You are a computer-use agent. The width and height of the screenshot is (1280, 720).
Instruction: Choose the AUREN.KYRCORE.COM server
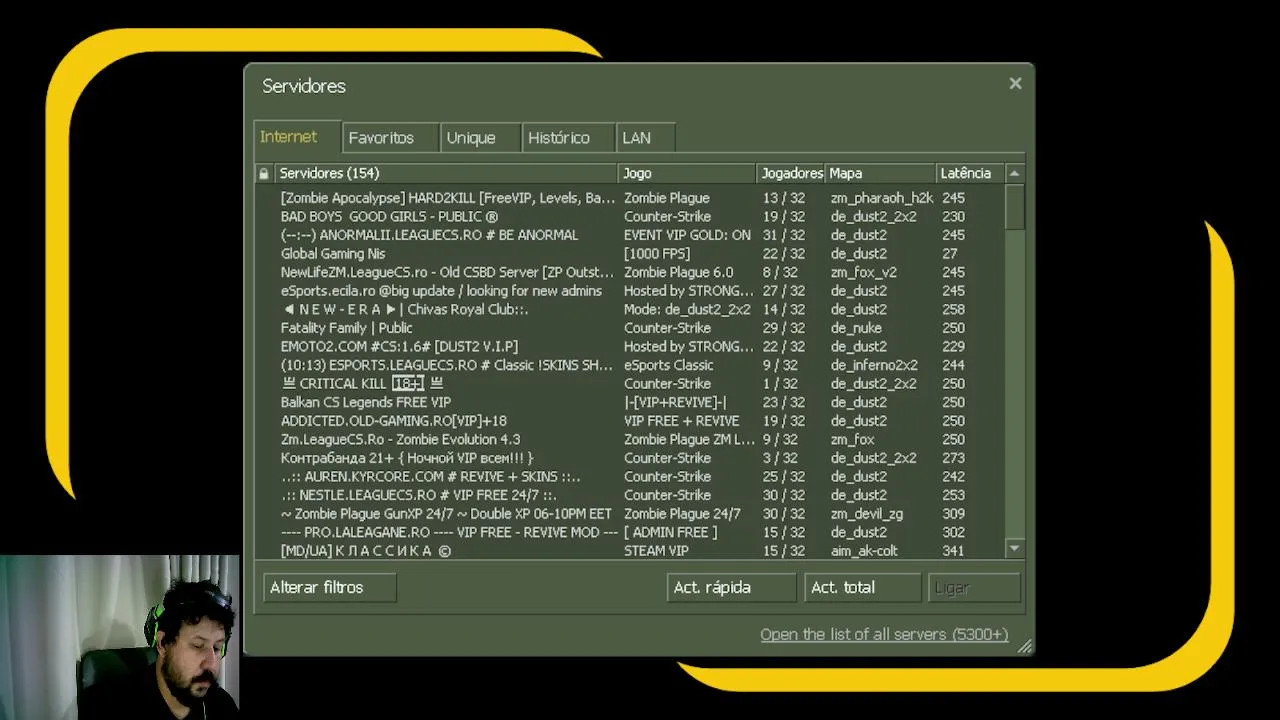pyautogui.click(x=630, y=476)
